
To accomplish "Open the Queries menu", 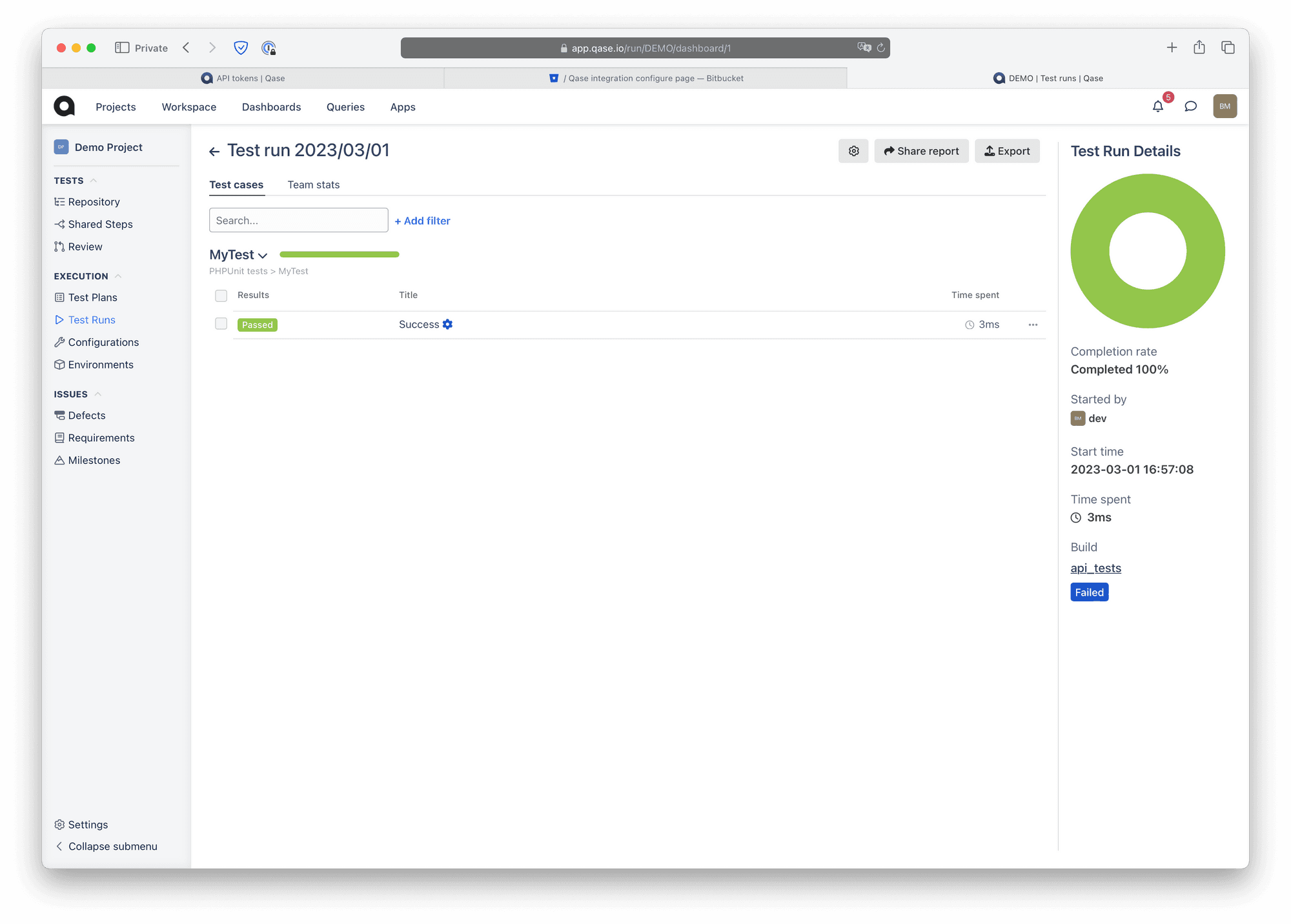I will [345, 107].
